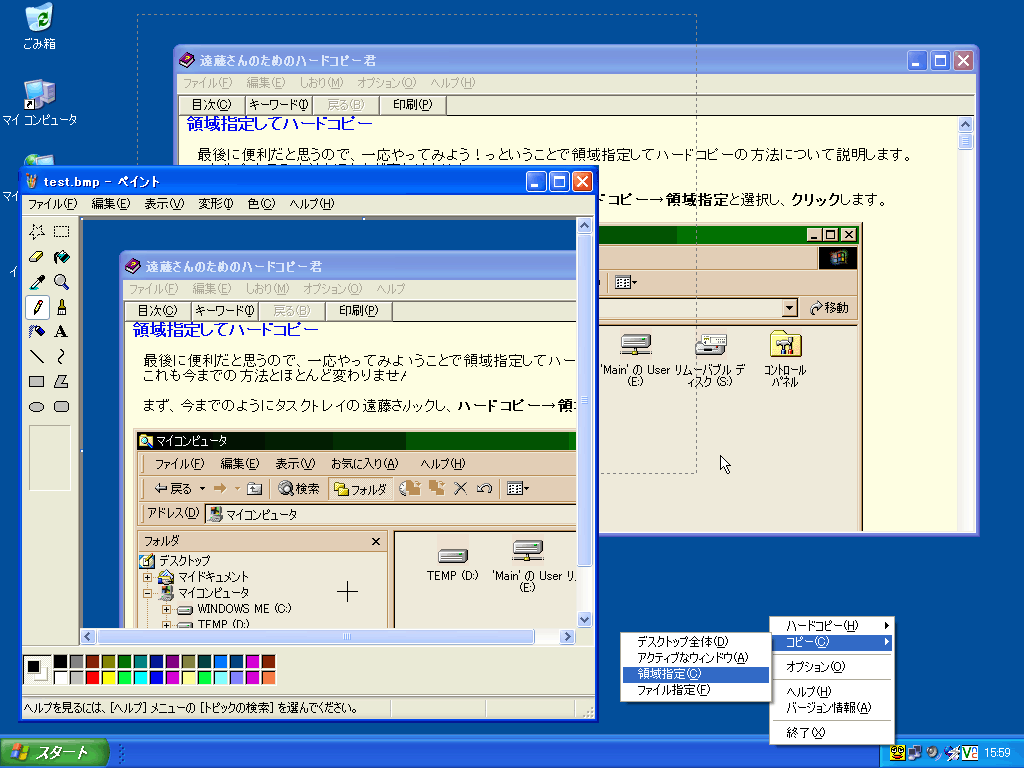Image resolution: width=1024 pixels, height=768 pixels.
Task: Pick the Rounded Rectangle shape tool
Action: (61, 406)
